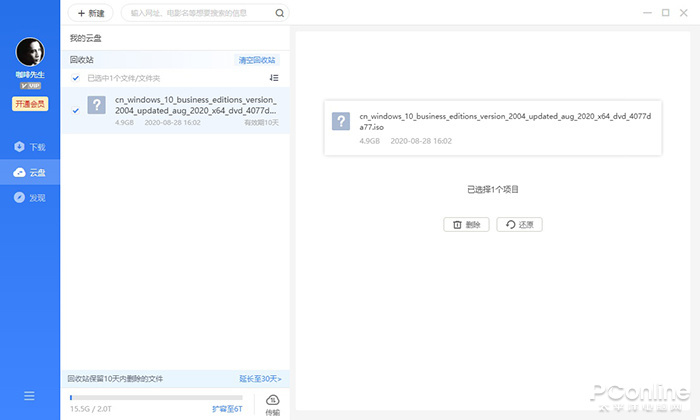
Task: Open the 下载 download section
Action: point(30,147)
